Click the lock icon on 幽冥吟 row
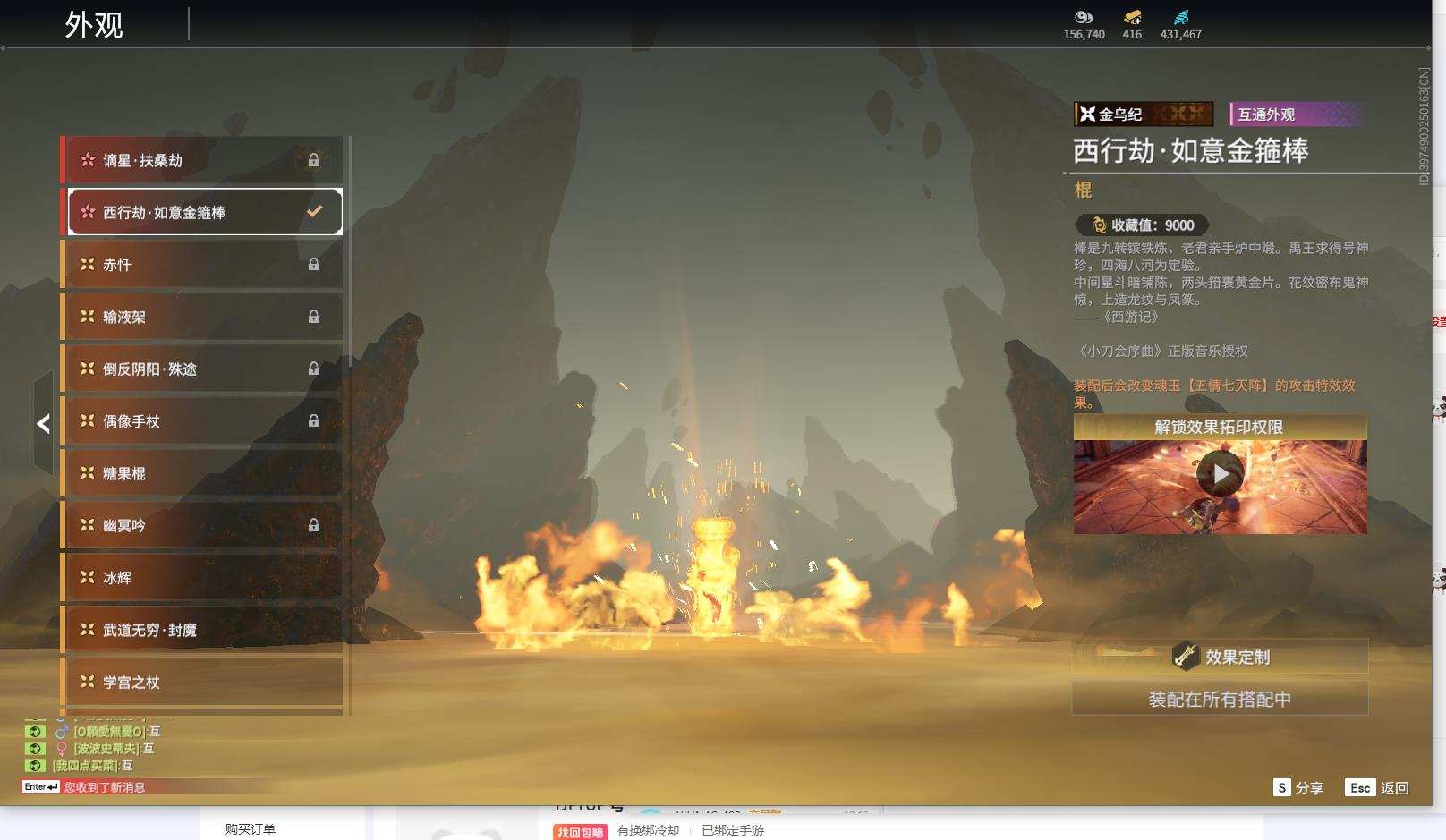This screenshot has height=840, width=1446. click(x=314, y=525)
